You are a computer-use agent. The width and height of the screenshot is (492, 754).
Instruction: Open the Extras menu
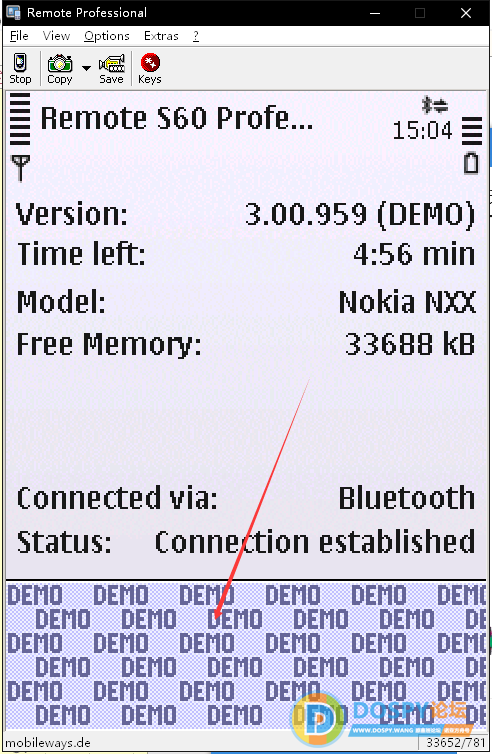click(161, 36)
